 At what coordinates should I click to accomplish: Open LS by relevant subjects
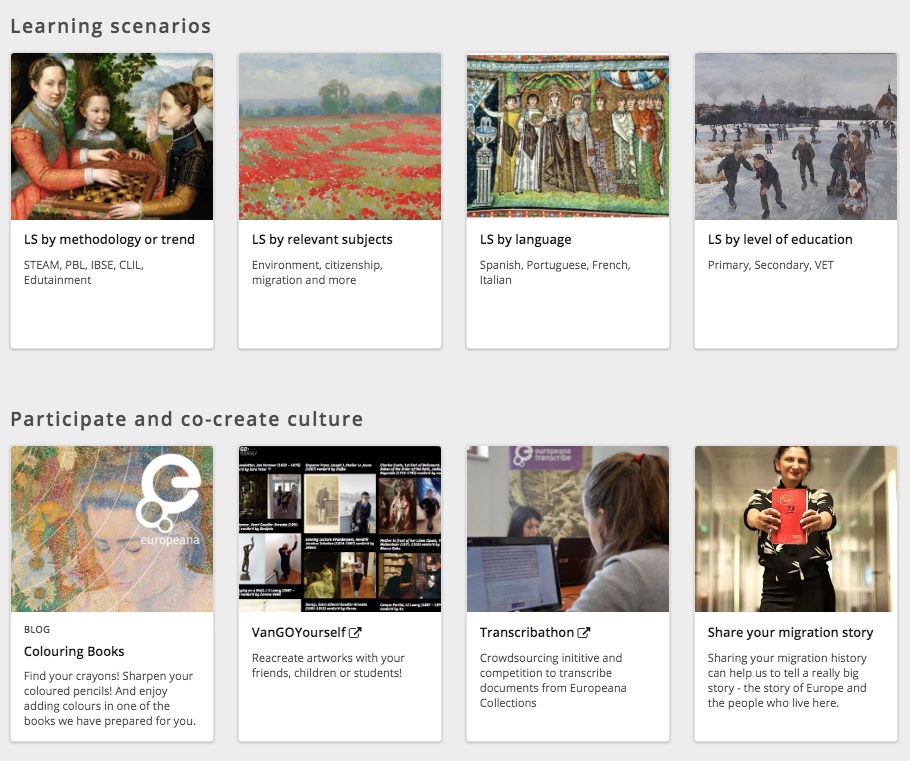coord(322,240)
